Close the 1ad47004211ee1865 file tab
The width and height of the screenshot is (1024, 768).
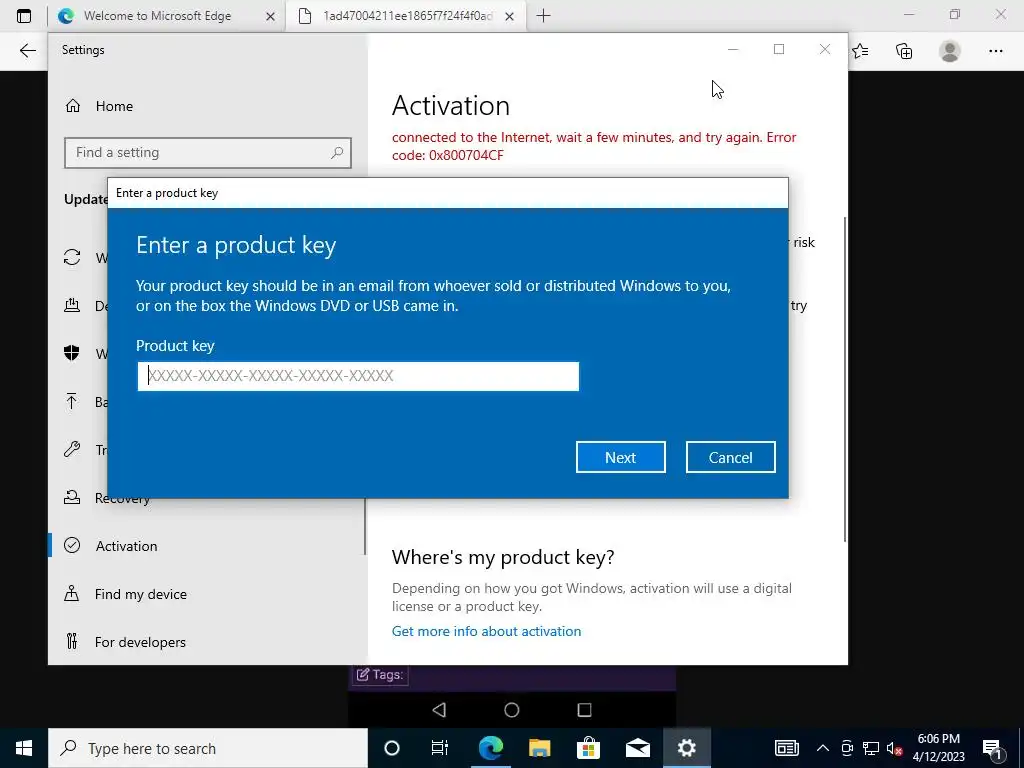pyautogui.click(x=510, y=16)
